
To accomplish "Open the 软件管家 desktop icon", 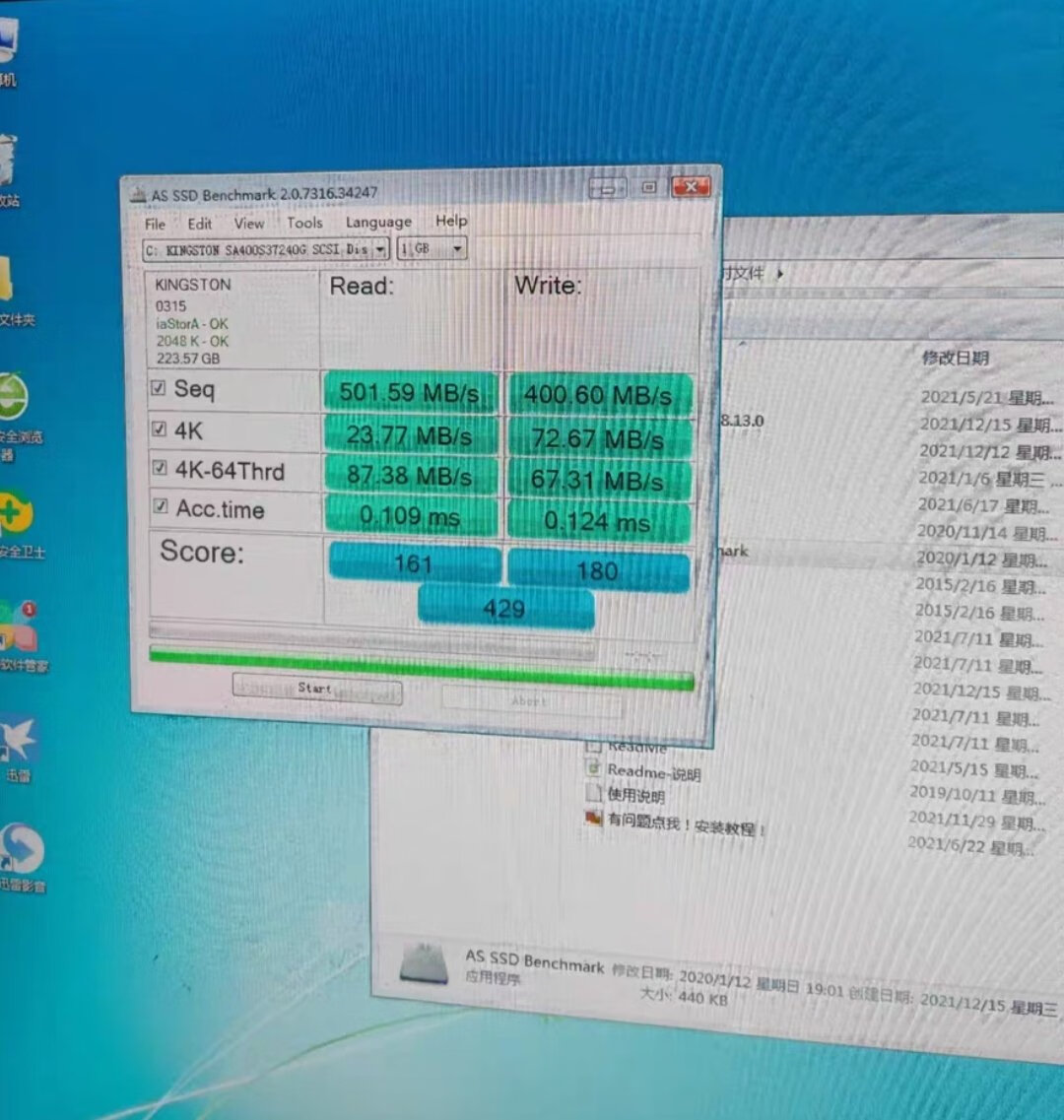I will click(18, 626).
